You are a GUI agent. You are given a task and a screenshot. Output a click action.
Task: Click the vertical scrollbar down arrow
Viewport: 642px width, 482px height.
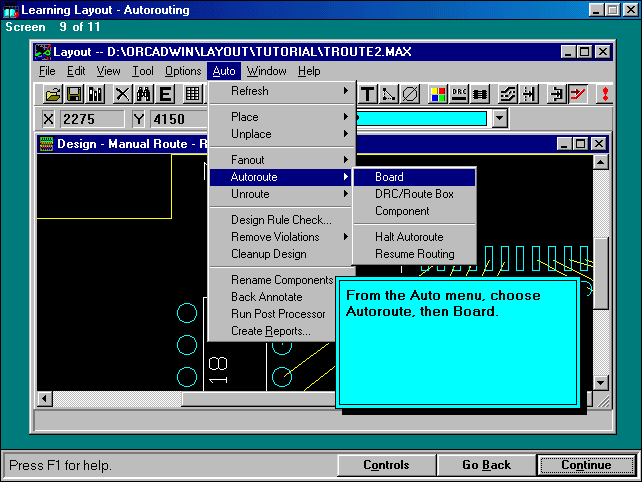tap(600, 383)
